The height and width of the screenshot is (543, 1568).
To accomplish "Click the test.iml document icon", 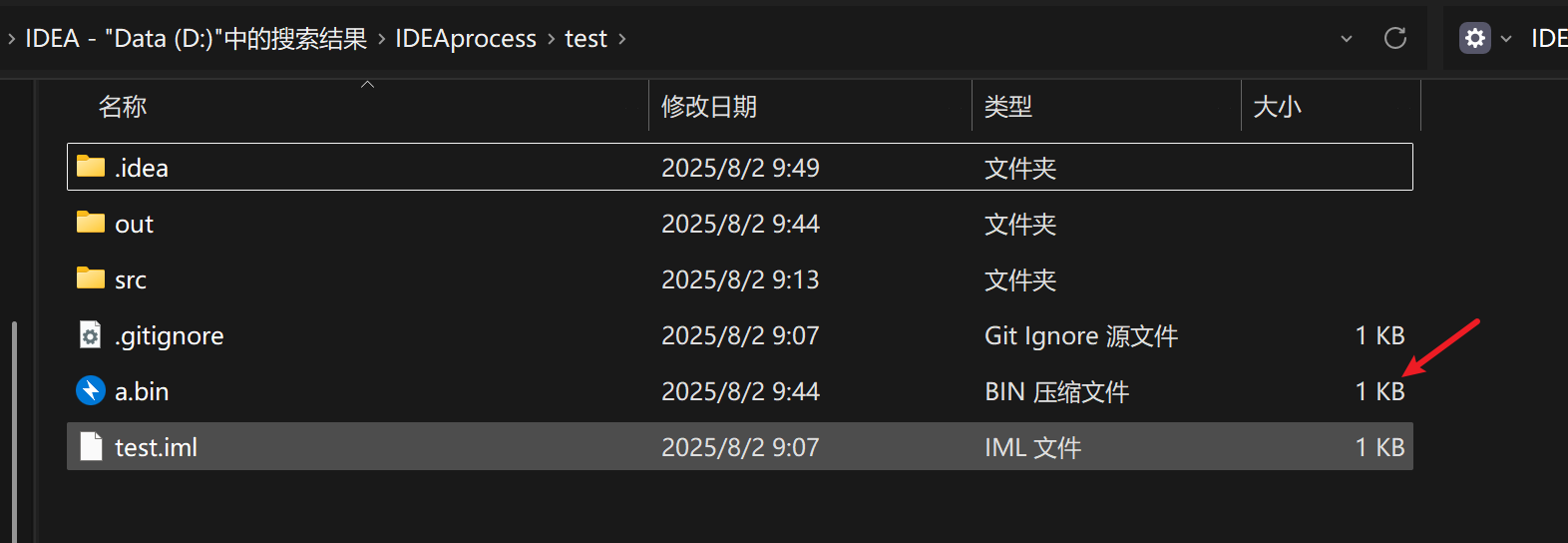I will click(x=91, y=446).
